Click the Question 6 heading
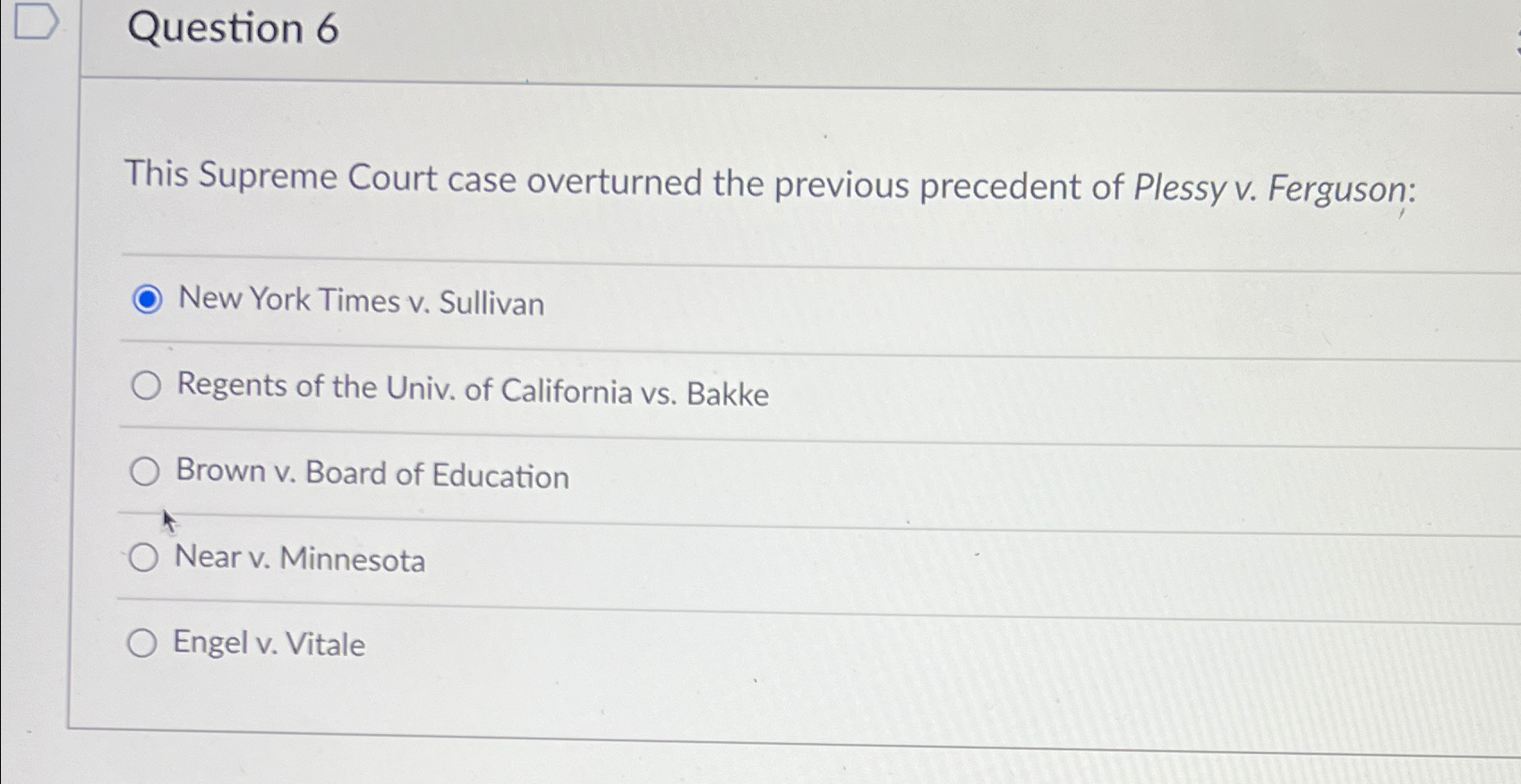 click(x=229, y=30)
